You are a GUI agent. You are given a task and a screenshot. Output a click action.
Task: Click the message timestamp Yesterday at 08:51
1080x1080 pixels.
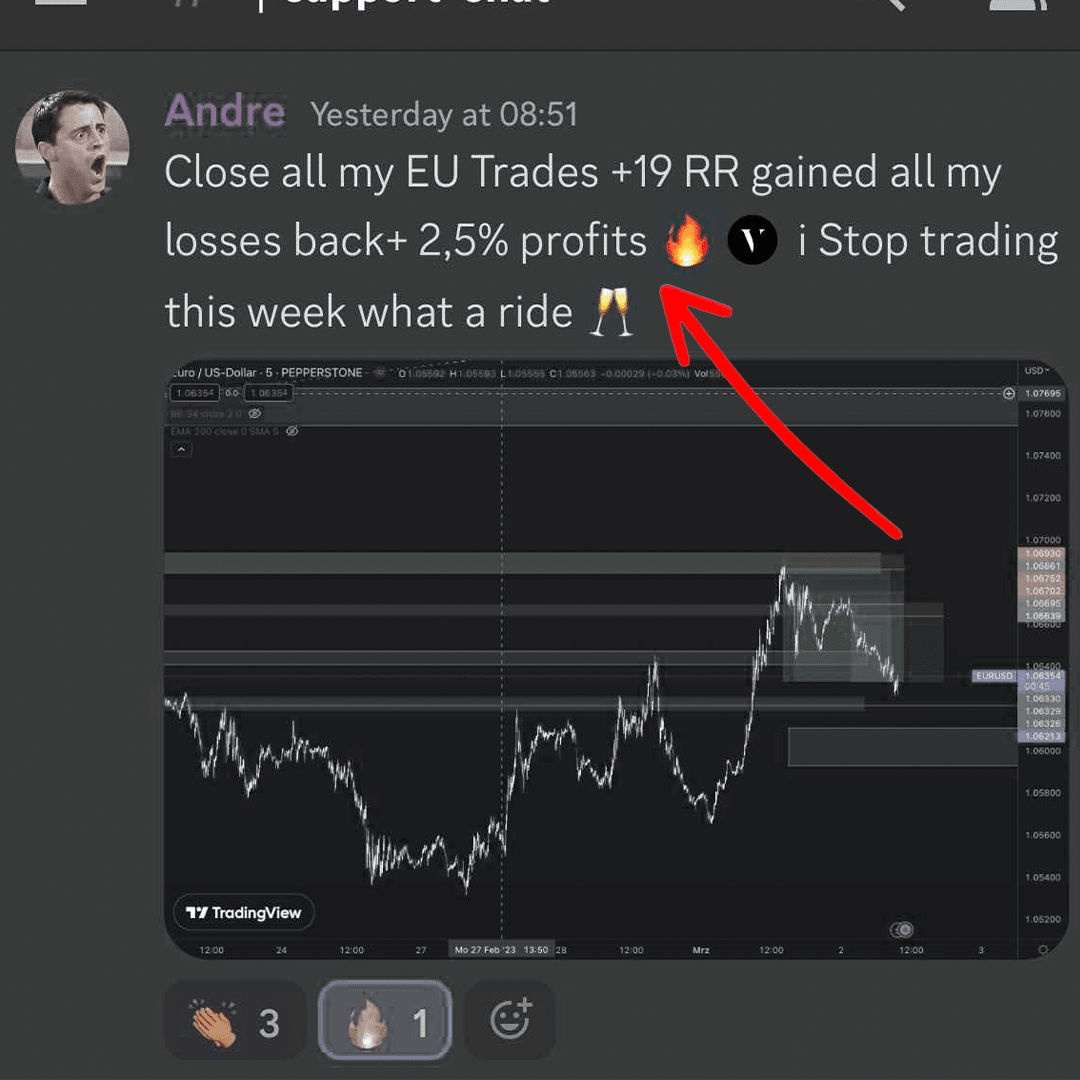coord(444,114)
